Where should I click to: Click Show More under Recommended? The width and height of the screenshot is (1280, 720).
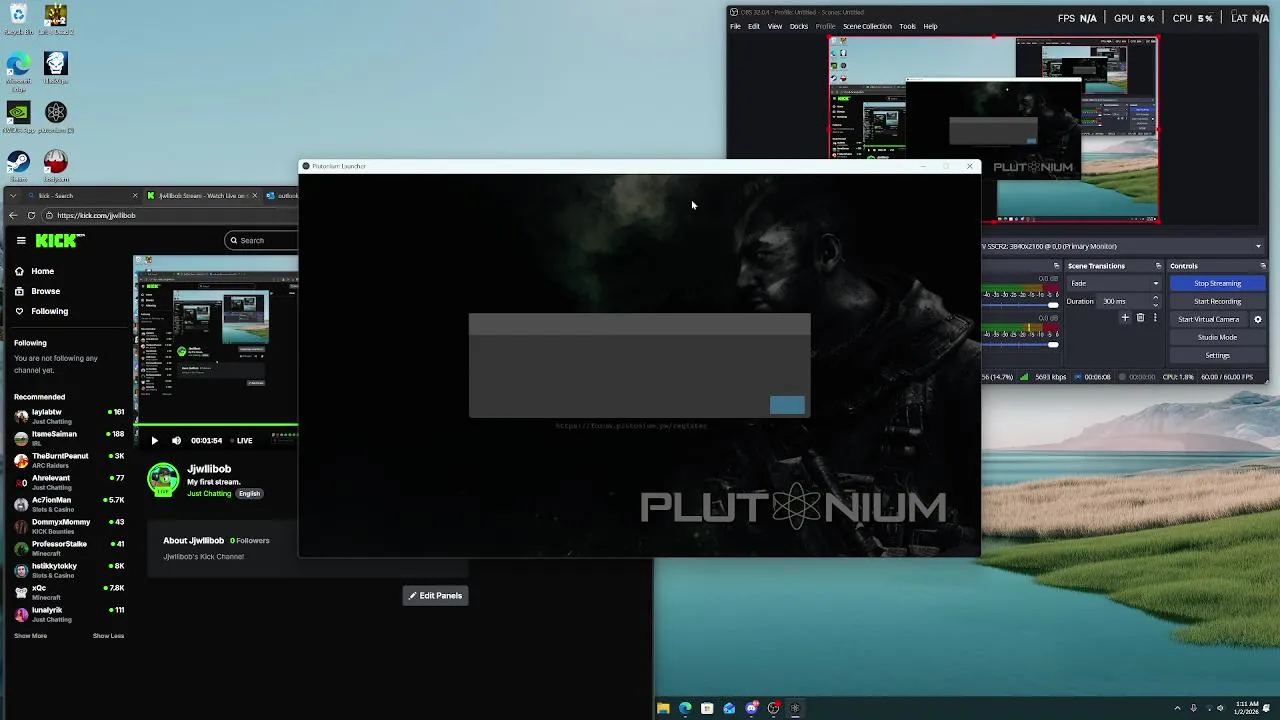pos(30,636)
